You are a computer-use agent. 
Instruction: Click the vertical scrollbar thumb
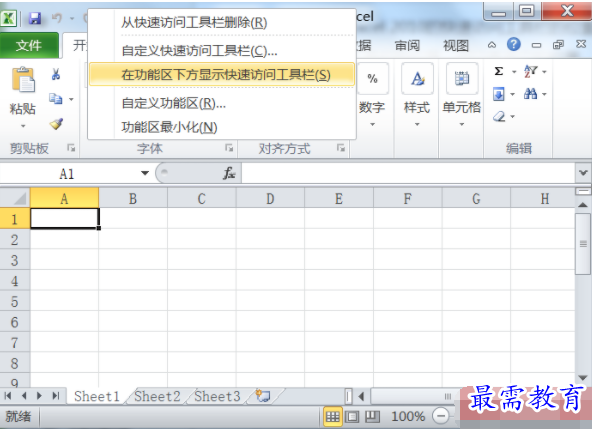(583, 244)
